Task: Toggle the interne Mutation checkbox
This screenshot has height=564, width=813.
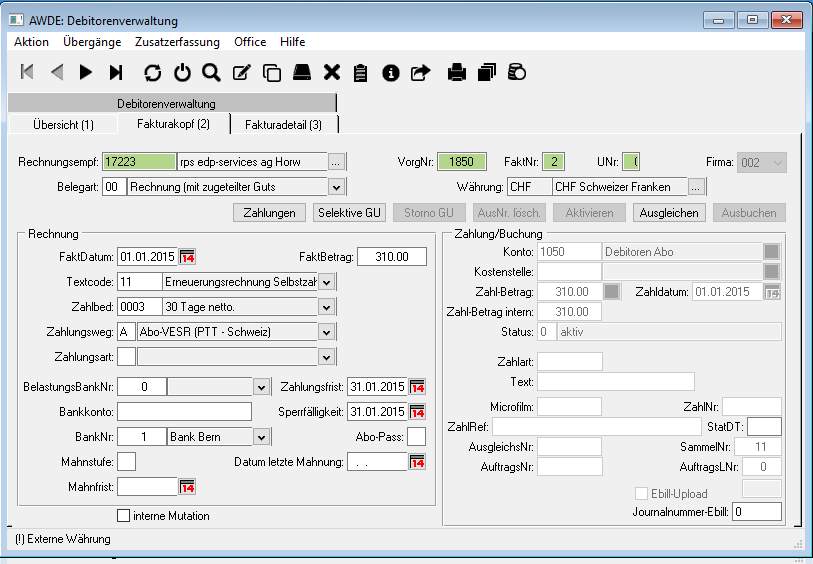Action: tap(124, 516)
